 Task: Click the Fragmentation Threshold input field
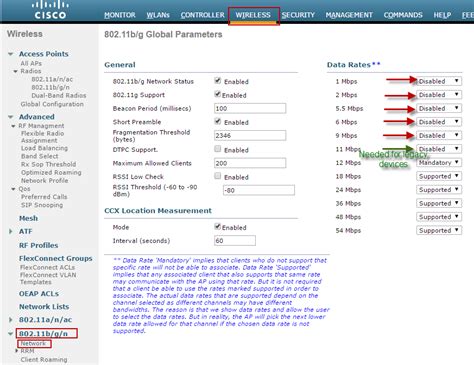[250, 135]
